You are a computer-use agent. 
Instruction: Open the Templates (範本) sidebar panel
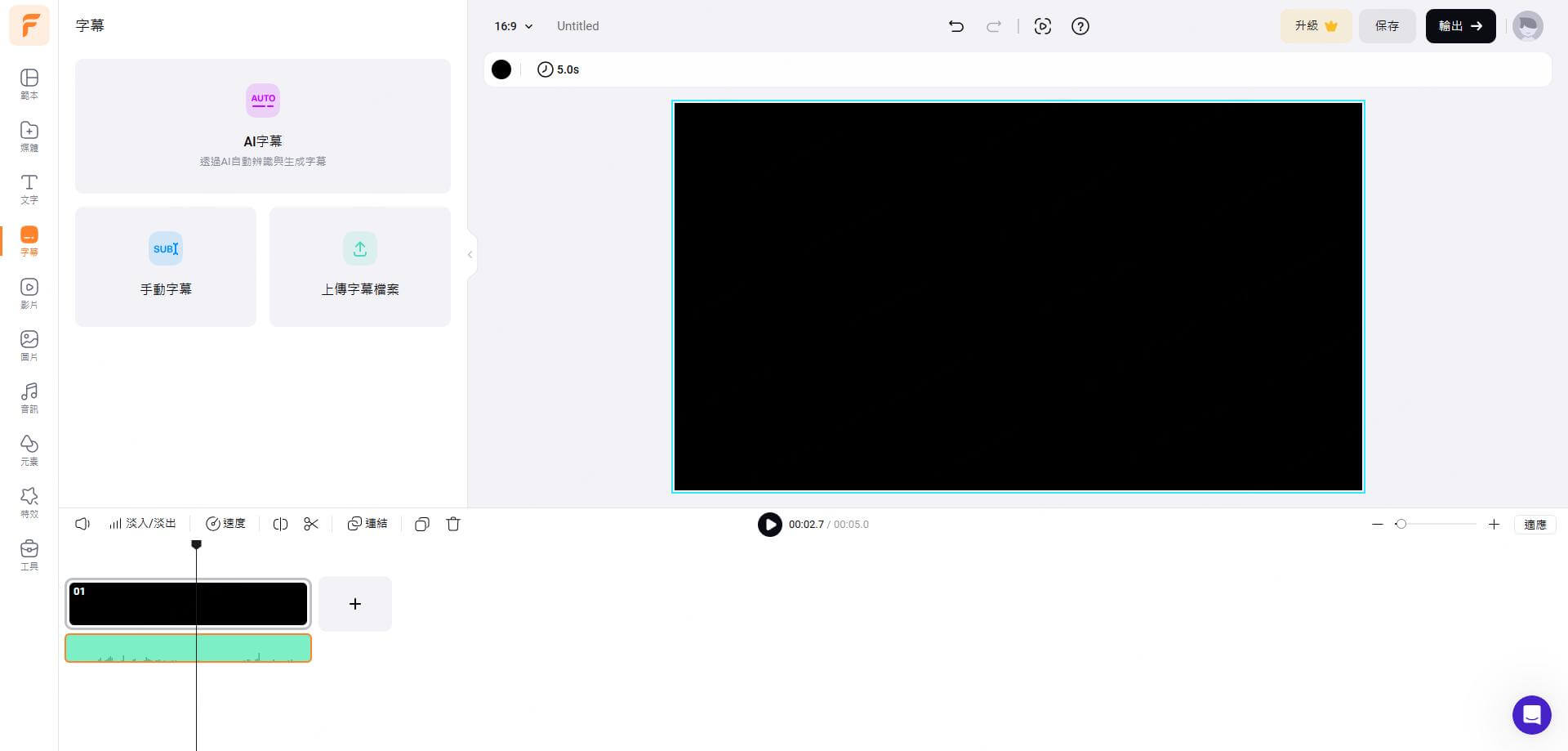29,84
